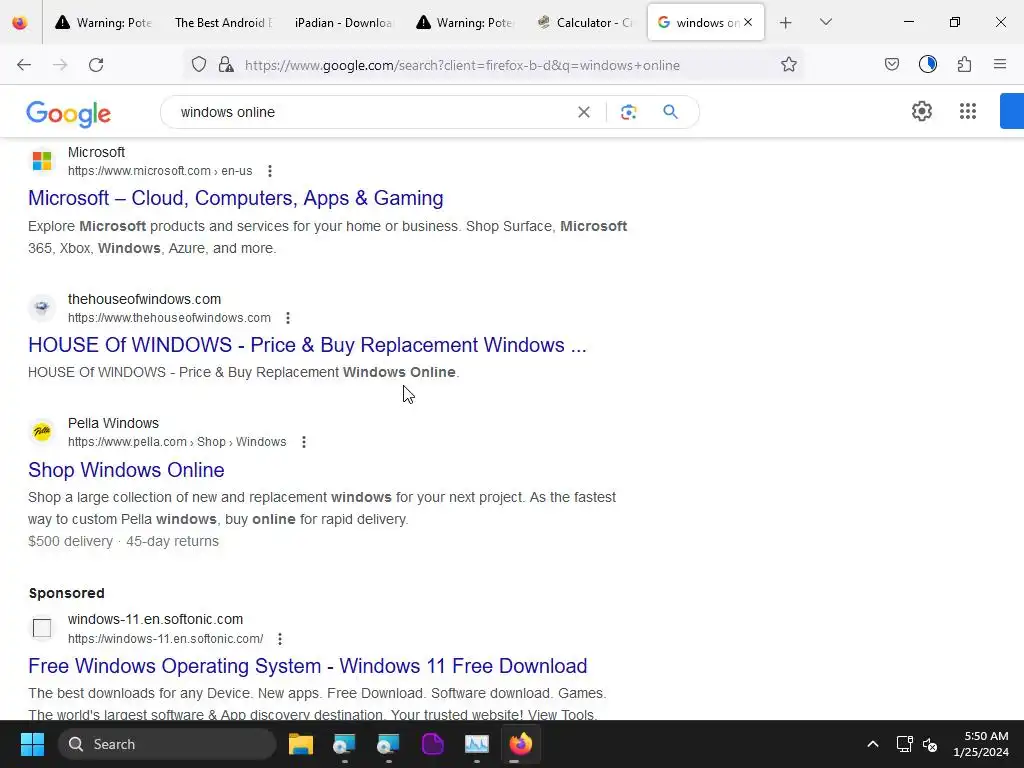Switch to iPadian - Download tab
This screenshot has width=1024, height=768.
point(344,23)
